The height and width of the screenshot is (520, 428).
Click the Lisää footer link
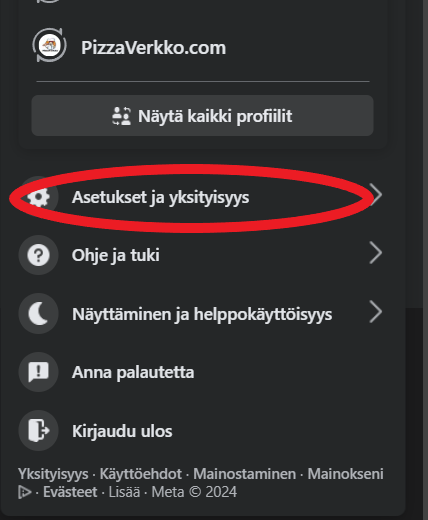coord(124,492)
